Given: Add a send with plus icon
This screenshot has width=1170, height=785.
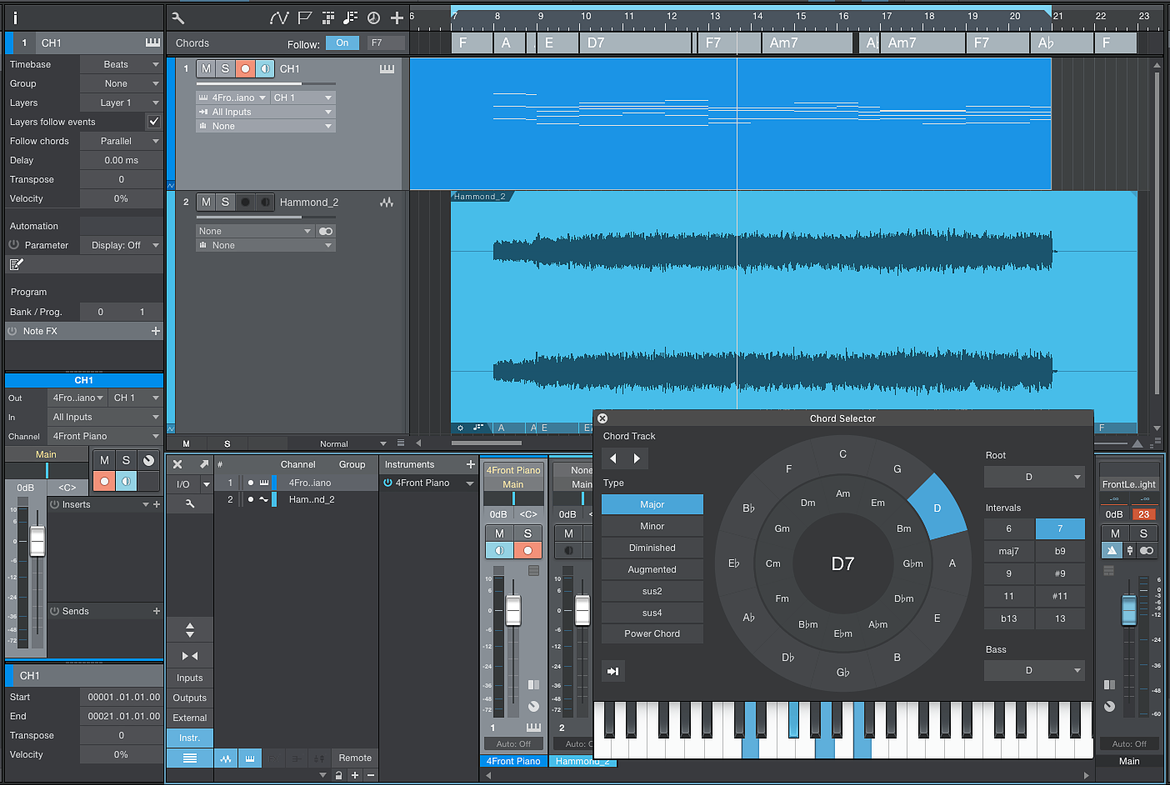Looking at the screenshot, I should (157, 611).
